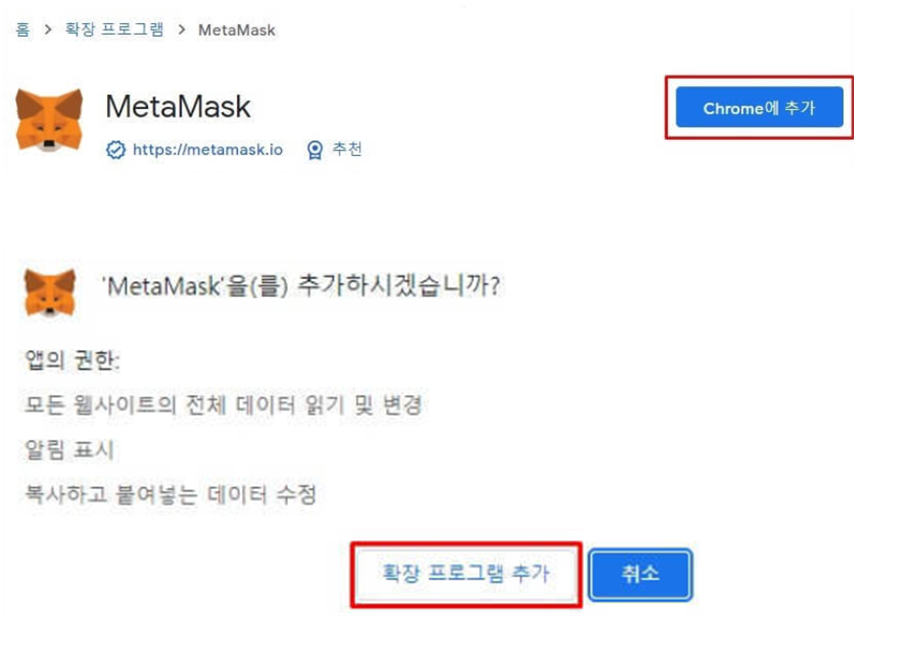
Task: Click the large MetaMask fox logo
Action: (49, 120)
